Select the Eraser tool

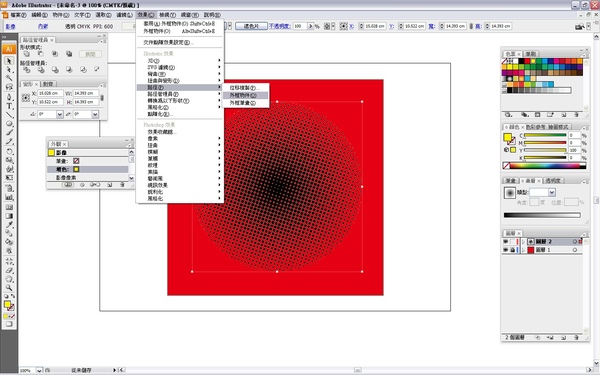pyautogui.click(x=9, y=271)
